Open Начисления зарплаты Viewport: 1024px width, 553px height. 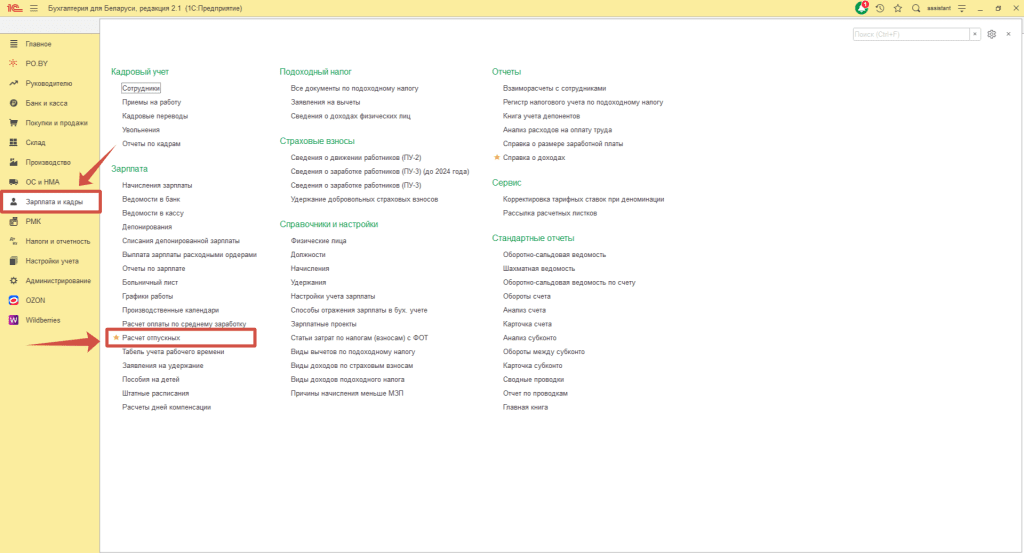pyautogui.click(x=157, y=185)
